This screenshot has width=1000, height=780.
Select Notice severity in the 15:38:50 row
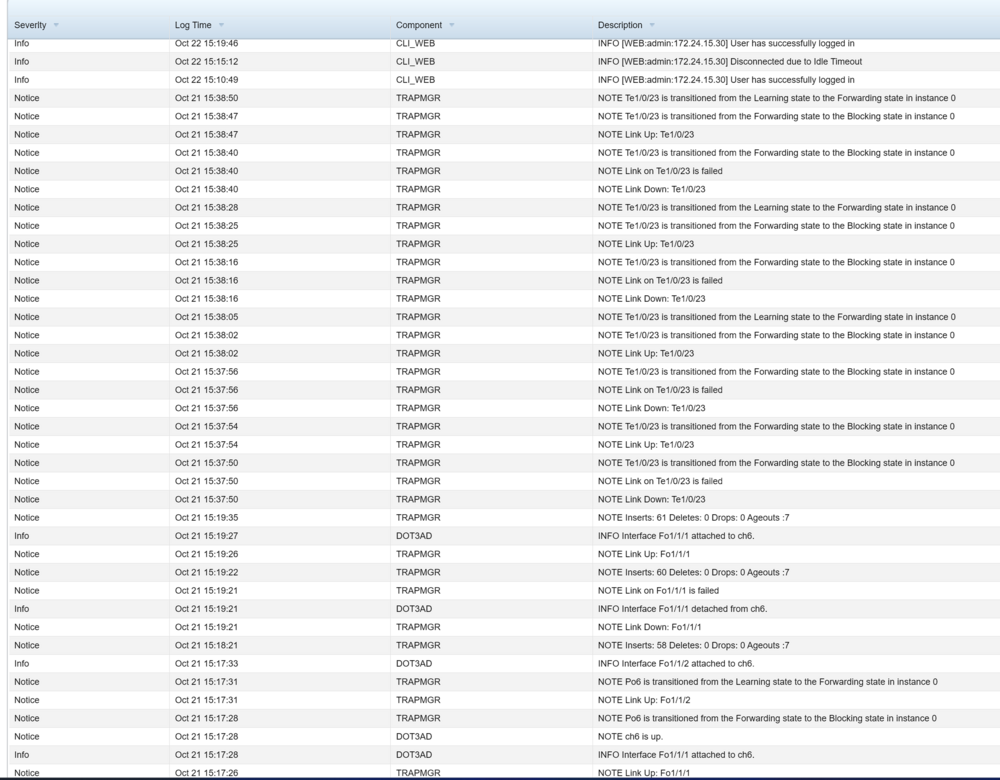tap(27, 98)
